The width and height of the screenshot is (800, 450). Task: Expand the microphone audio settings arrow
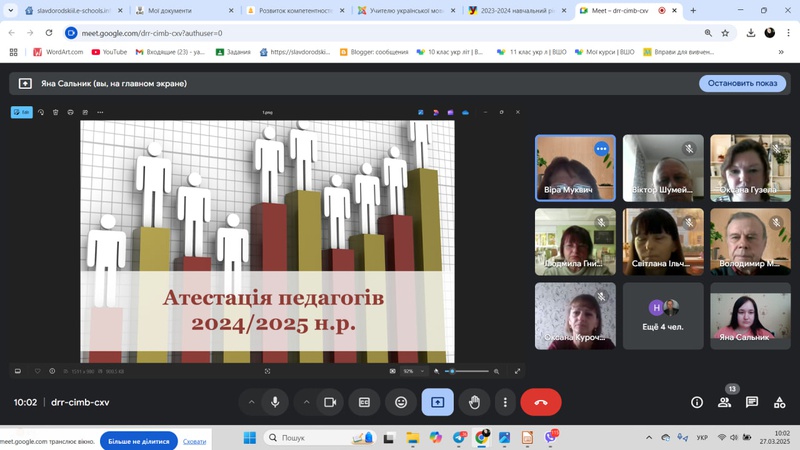[251, 402]
